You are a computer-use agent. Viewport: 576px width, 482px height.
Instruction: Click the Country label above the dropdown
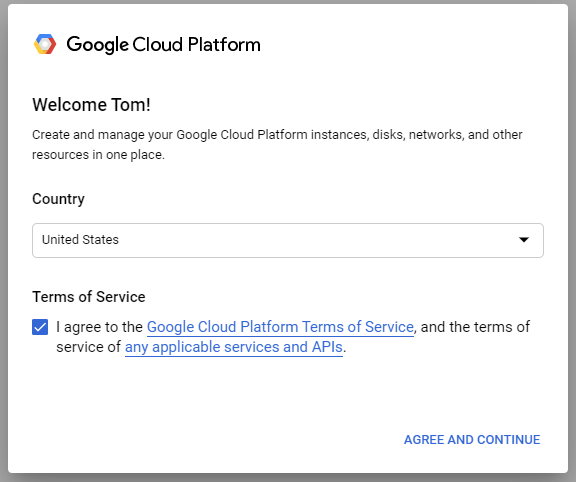58,199
